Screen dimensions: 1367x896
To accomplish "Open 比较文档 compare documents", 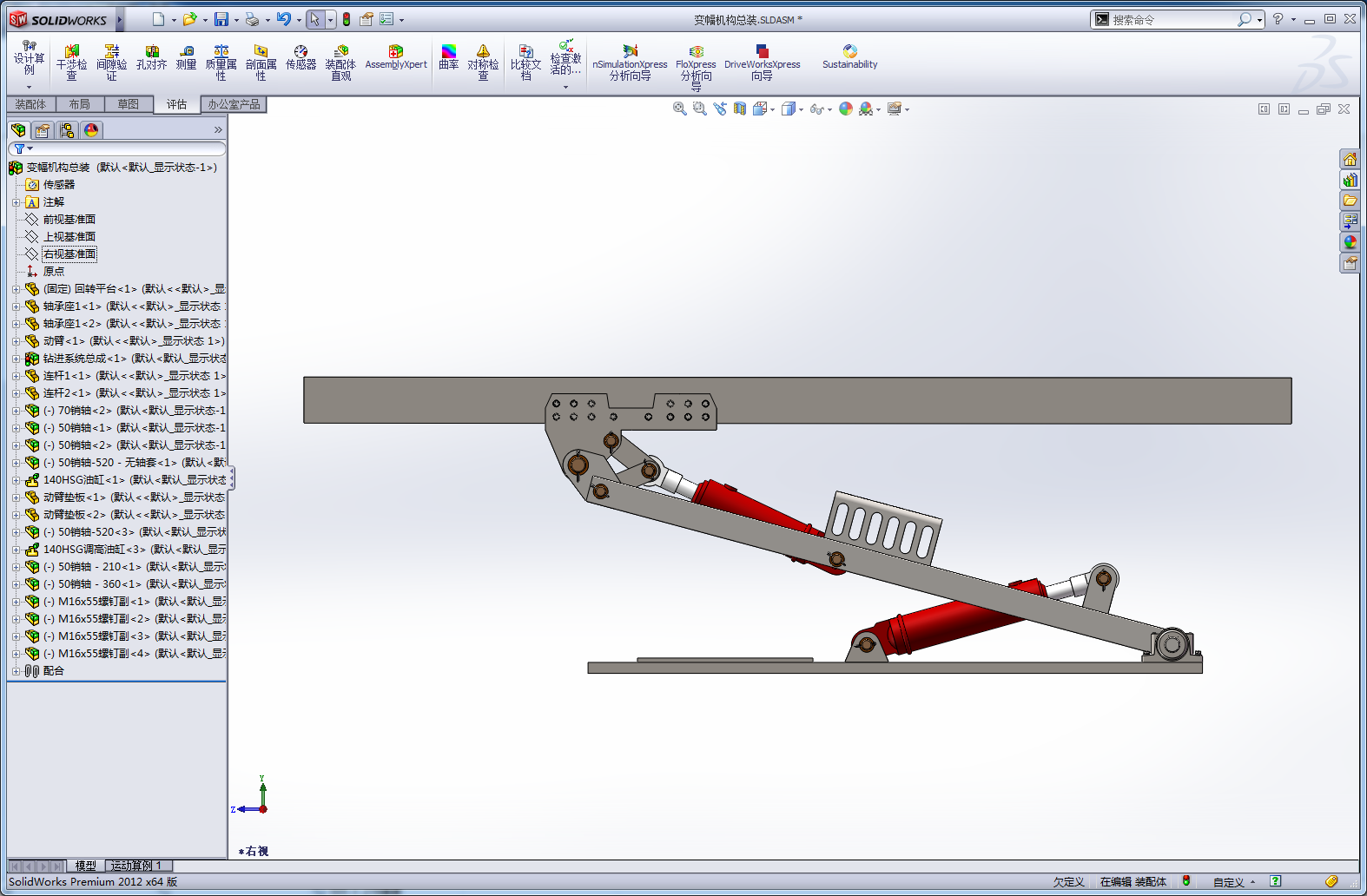I will point(525,63).
